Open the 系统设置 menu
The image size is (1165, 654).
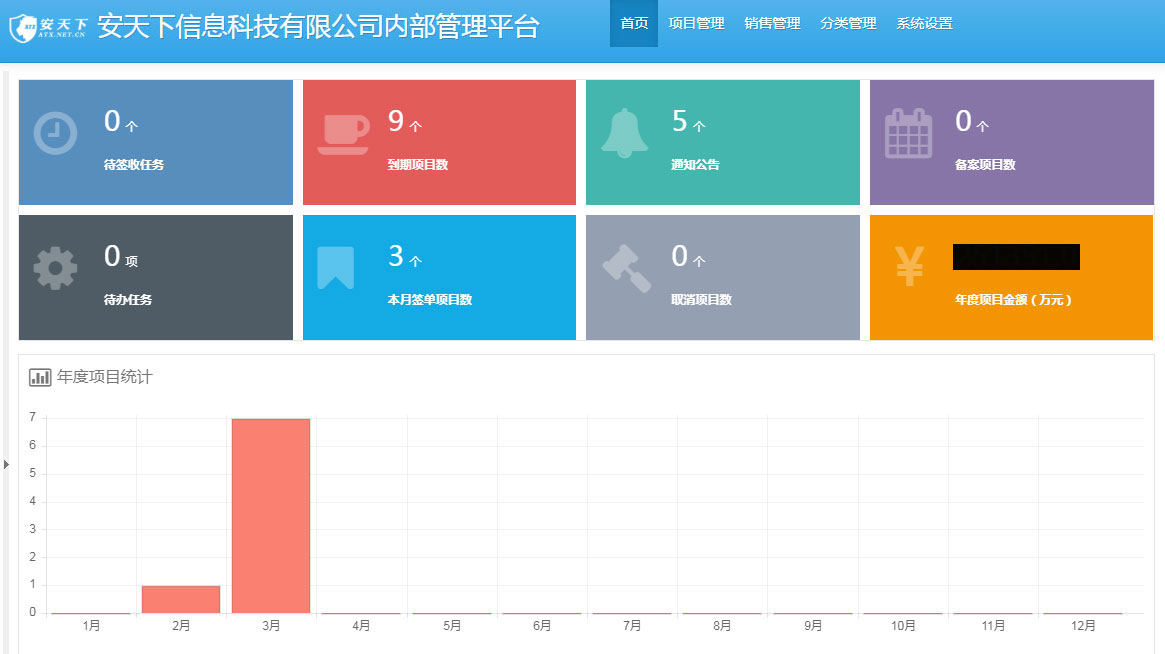point(924,23)
